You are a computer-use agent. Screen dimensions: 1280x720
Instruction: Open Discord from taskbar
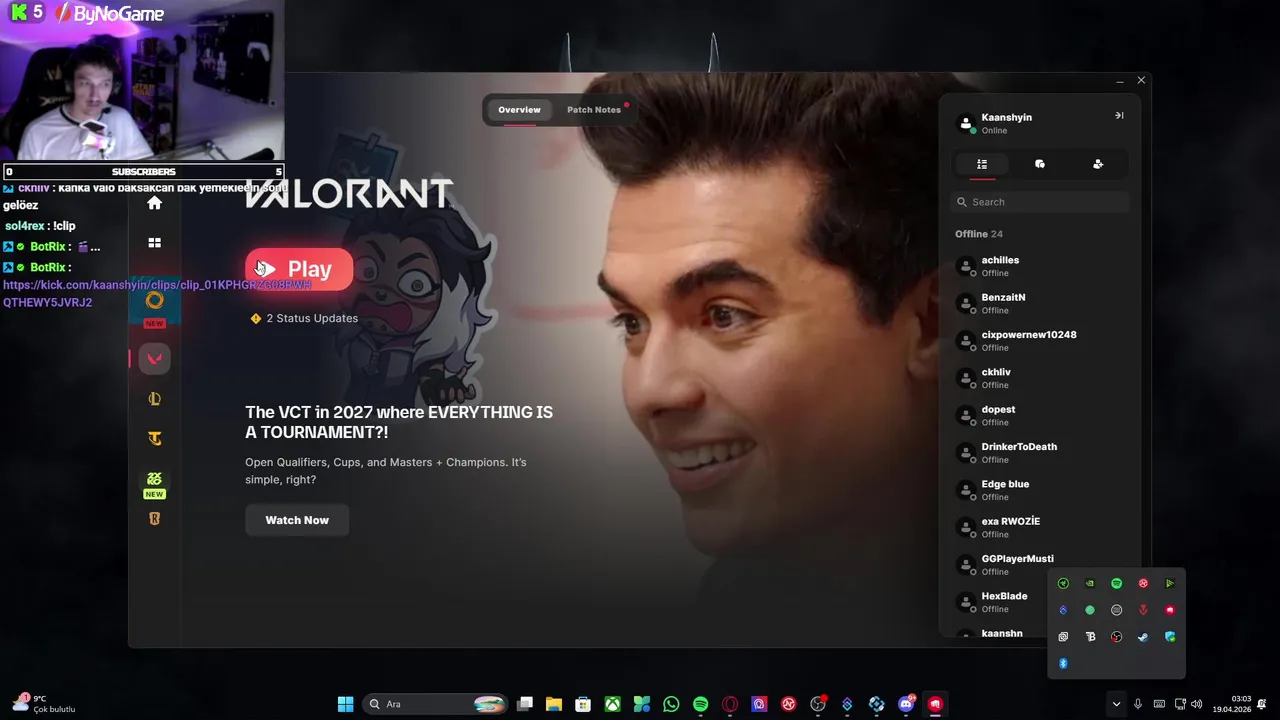pos(906,704)
